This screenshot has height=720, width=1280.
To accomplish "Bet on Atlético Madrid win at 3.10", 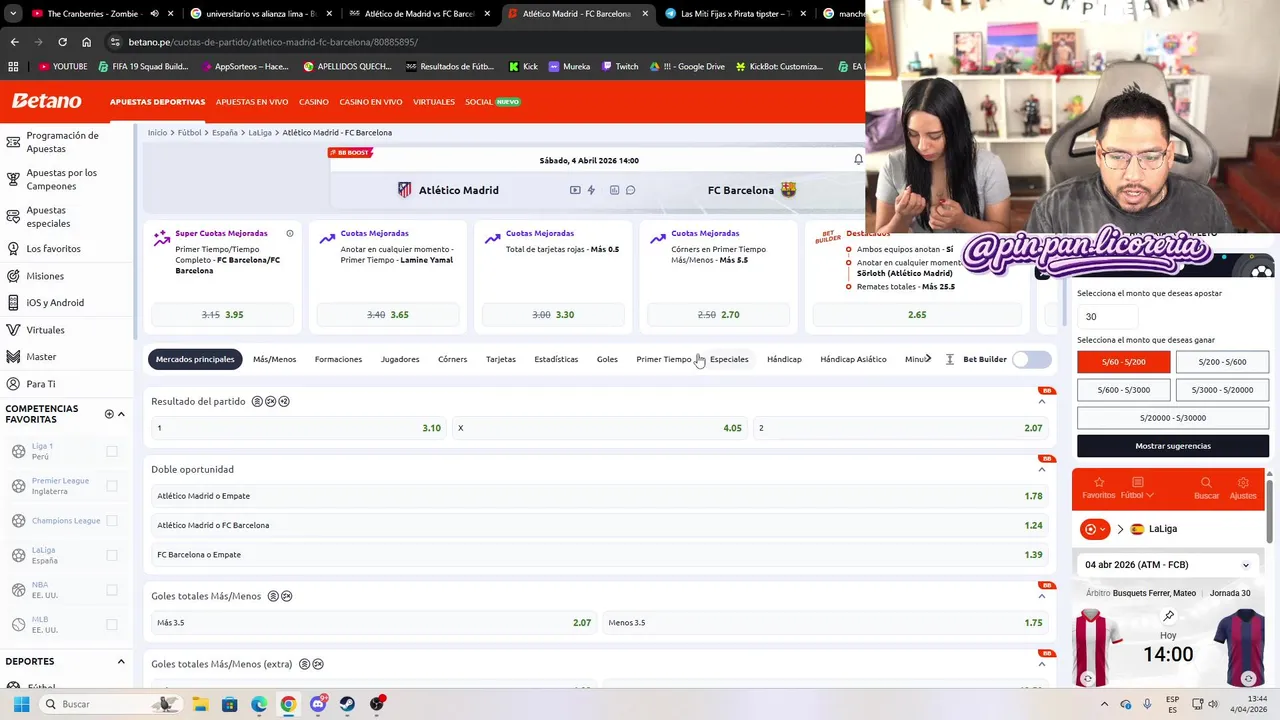I will pyautogui.click(x=299, y=428).
